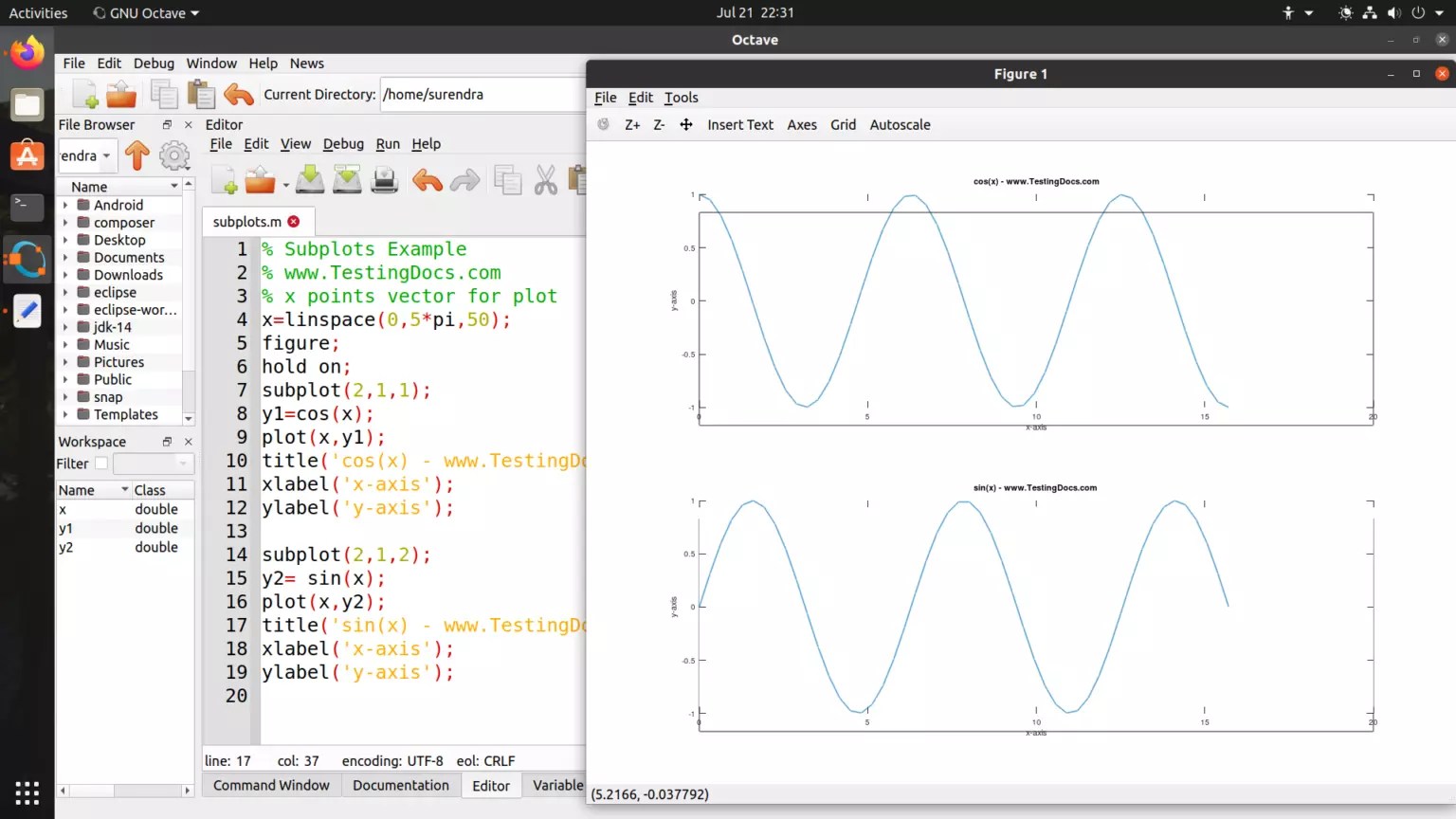Expand the Documents tree item
The width and height of the screenshot is (1456, 819).
[64, 257]
